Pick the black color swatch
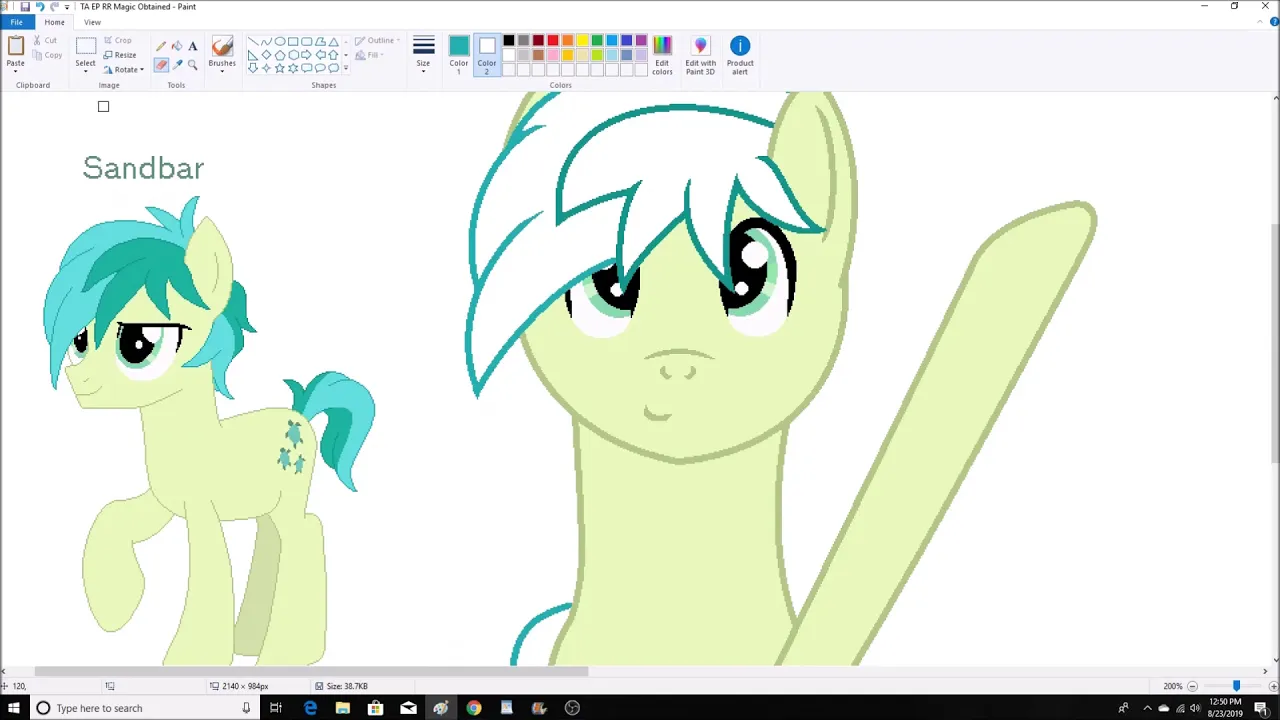The image size is (1280, 720). [509, 41]
